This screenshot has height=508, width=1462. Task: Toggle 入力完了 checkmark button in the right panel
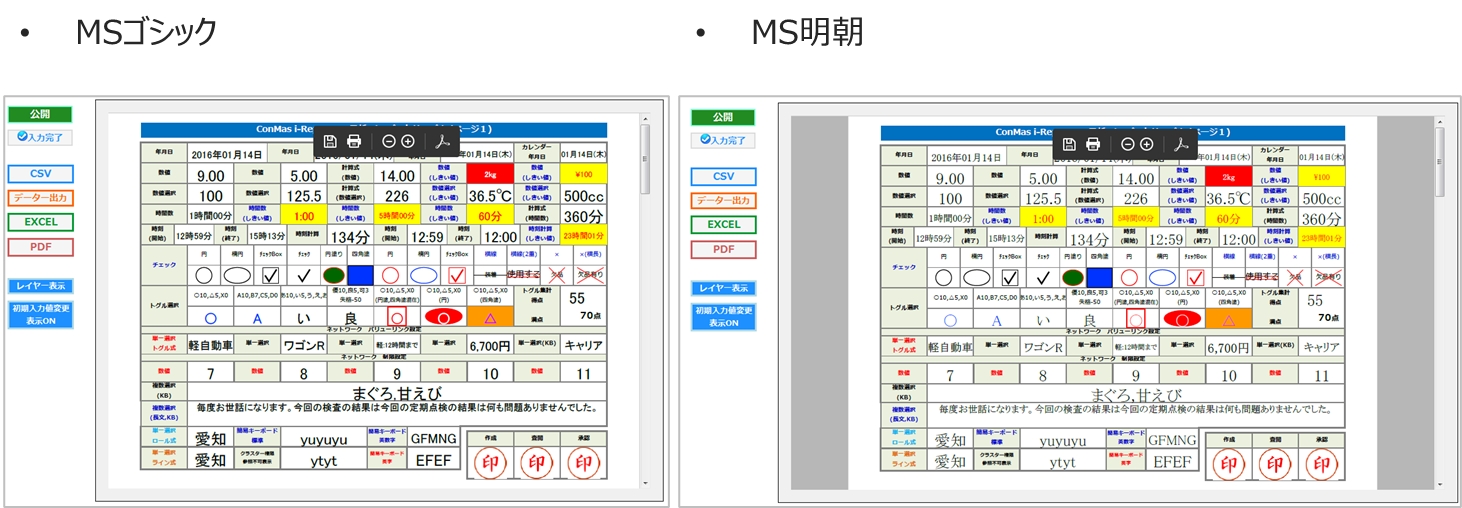tap(723, 140)
